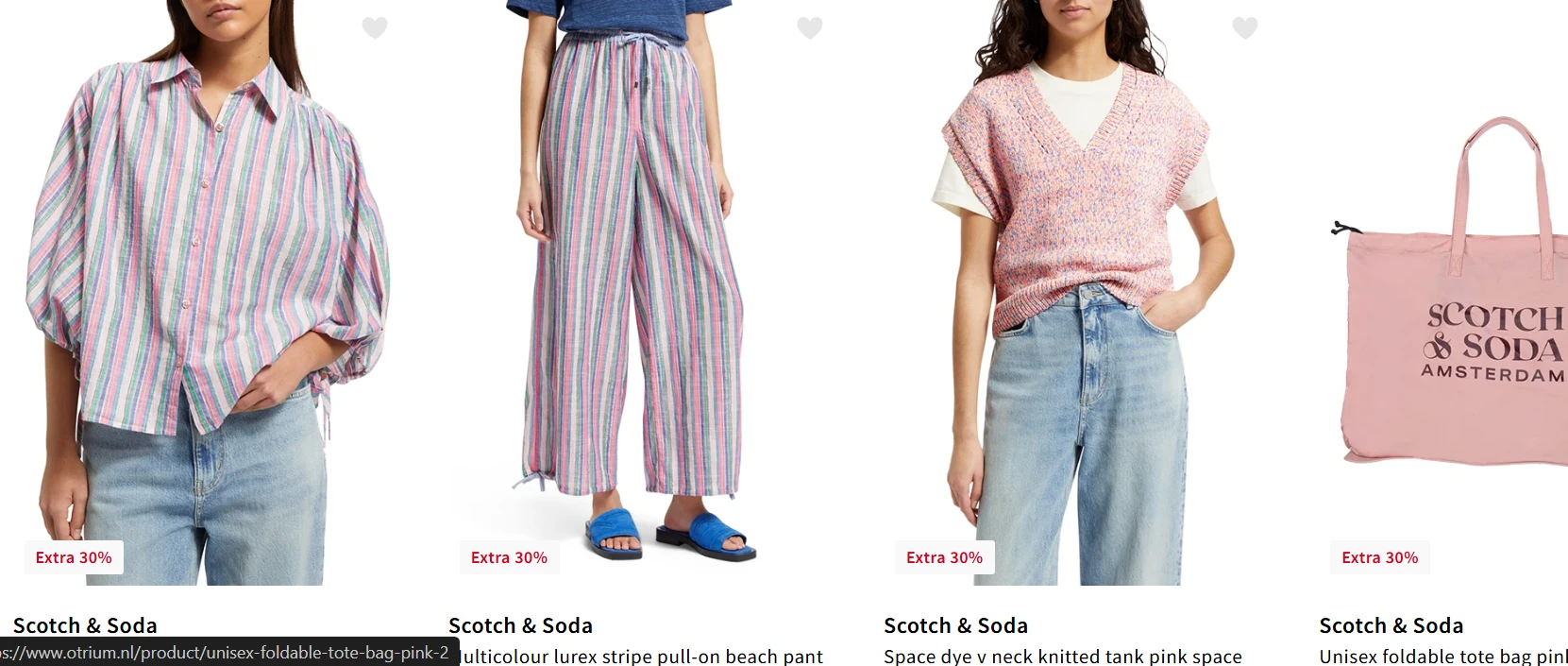Click heart icon on knitted tank product
The height and width of the screenshot is (666, 1568).
coord(1245,28)
